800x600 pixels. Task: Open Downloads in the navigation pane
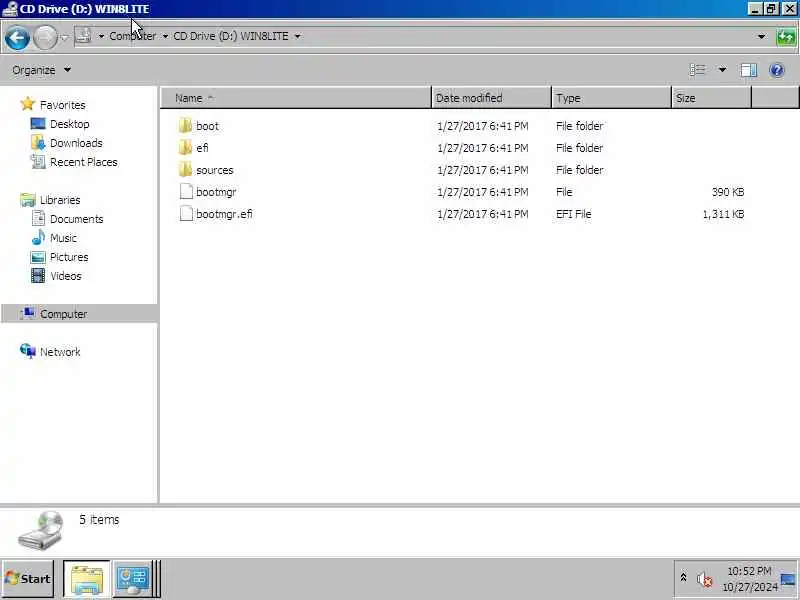pyautogui.click(x=76, y=143)
